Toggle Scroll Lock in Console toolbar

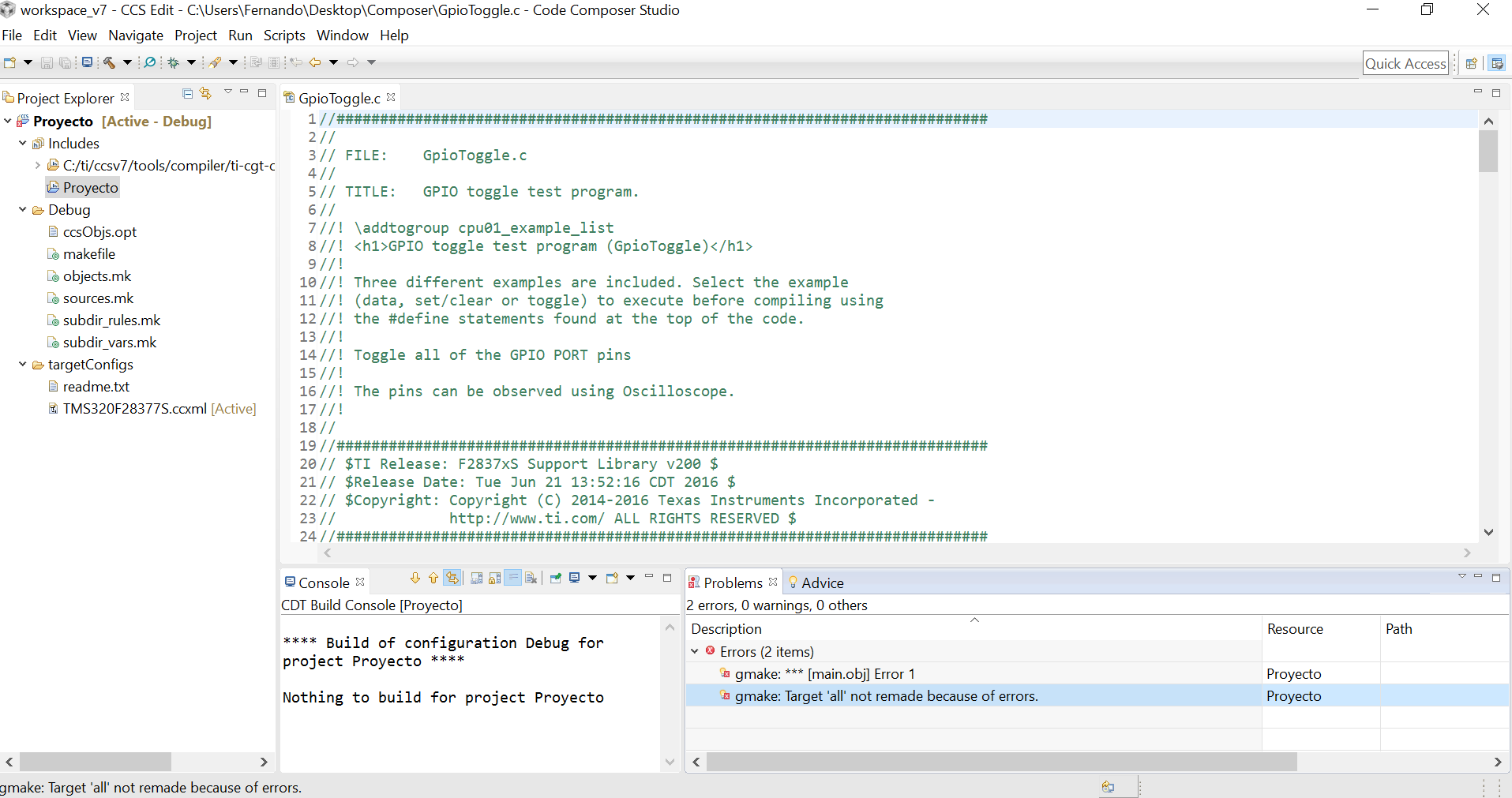point(495,578)
